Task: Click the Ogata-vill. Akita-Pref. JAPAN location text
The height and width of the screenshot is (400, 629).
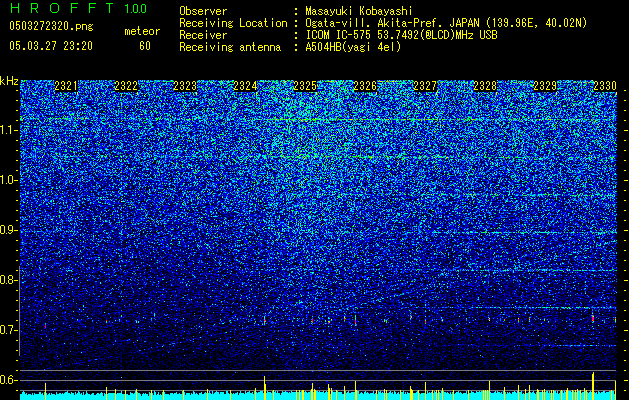Action: (446, 23)
